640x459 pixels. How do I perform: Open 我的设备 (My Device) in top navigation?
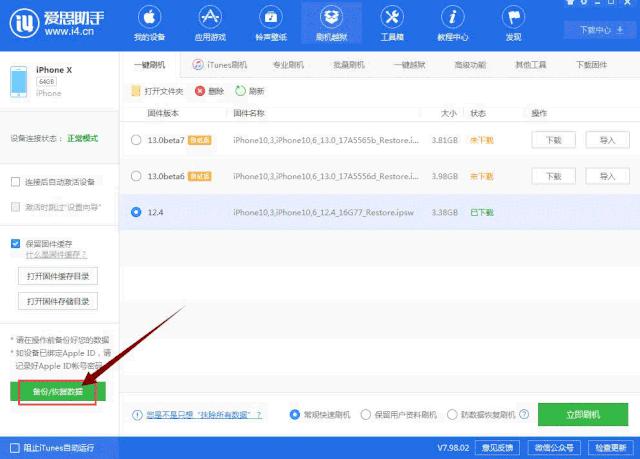click(149, 24)
